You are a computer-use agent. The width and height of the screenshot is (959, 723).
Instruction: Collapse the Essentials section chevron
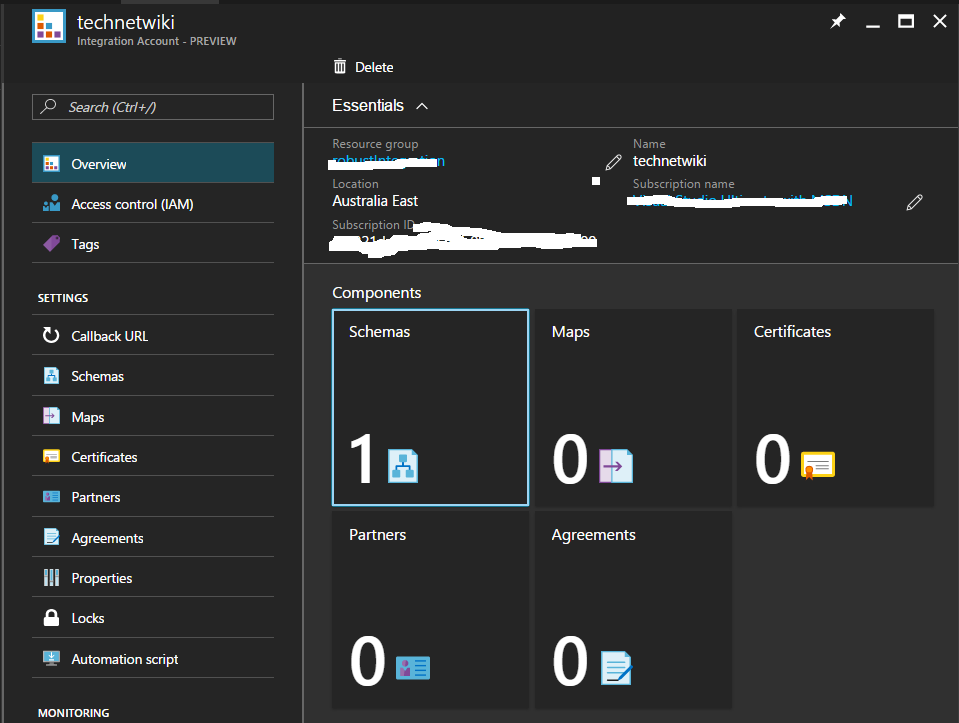point(422,106)
